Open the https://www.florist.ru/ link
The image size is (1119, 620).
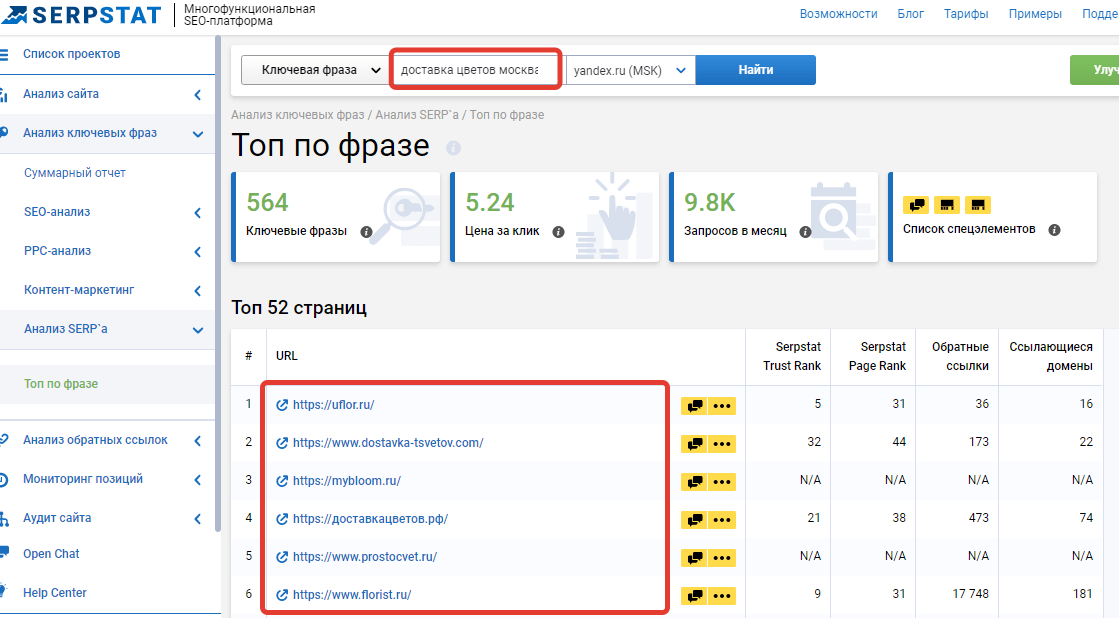(x=352, y=594)
